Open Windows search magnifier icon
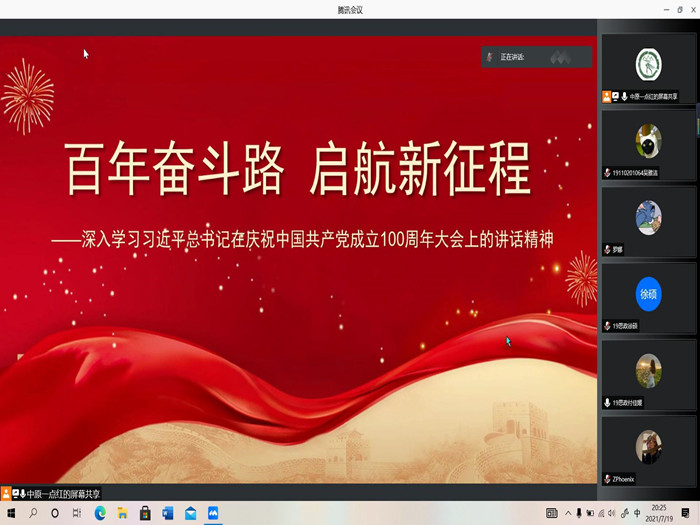The image size is (700, 525). tap(33, 513)
